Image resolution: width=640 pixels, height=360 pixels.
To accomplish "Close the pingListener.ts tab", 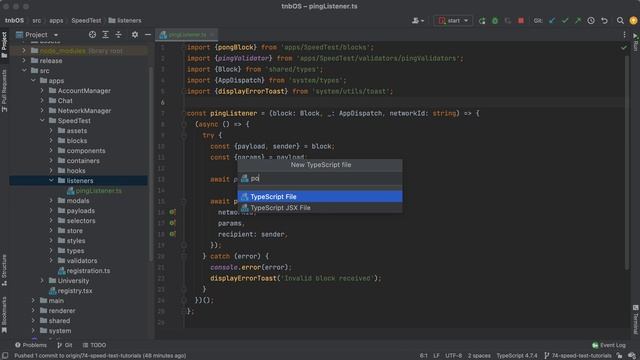I will [x=212, y=35].
